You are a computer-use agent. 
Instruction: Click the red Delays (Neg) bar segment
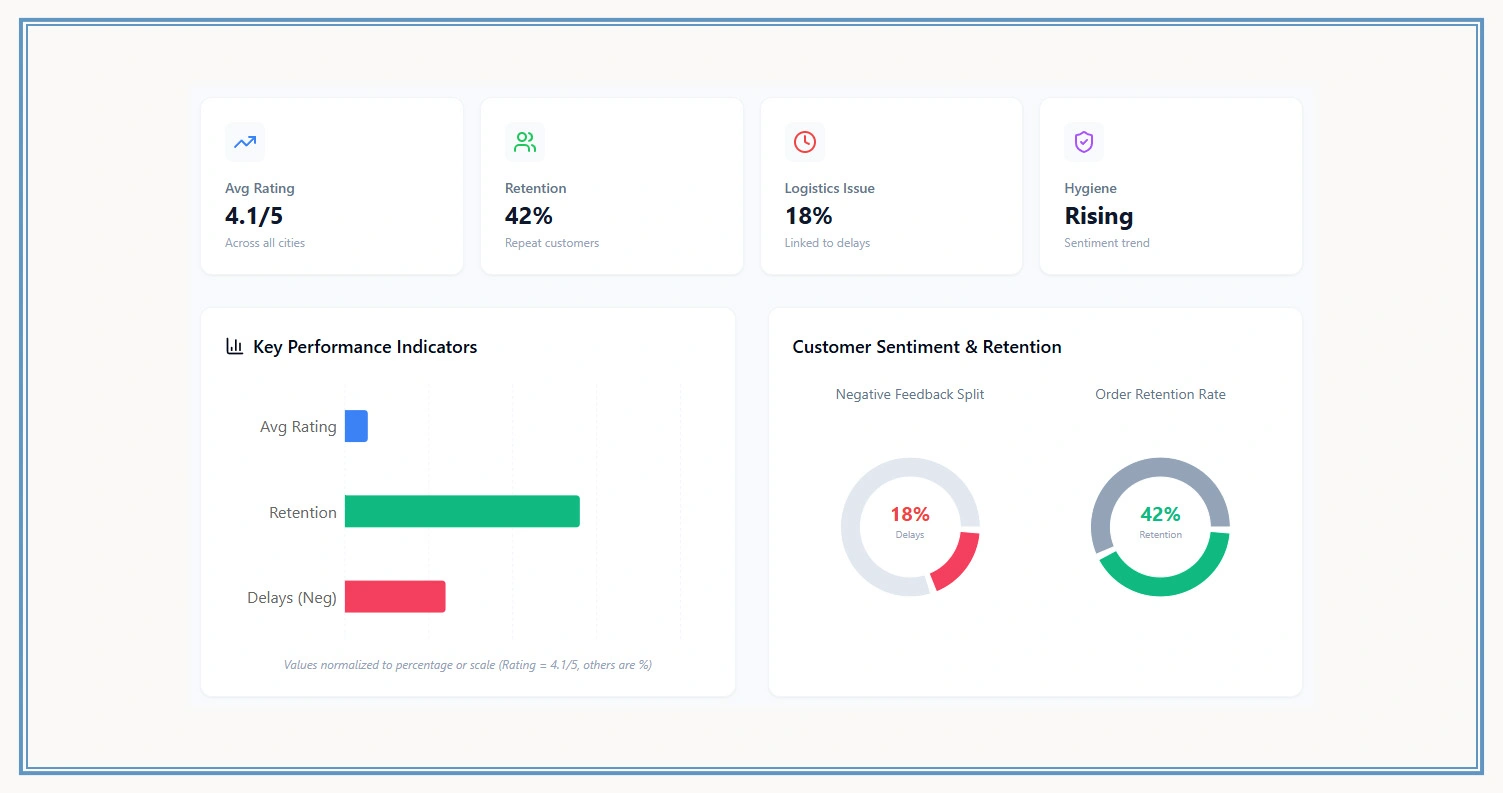[x=395, y=596]
